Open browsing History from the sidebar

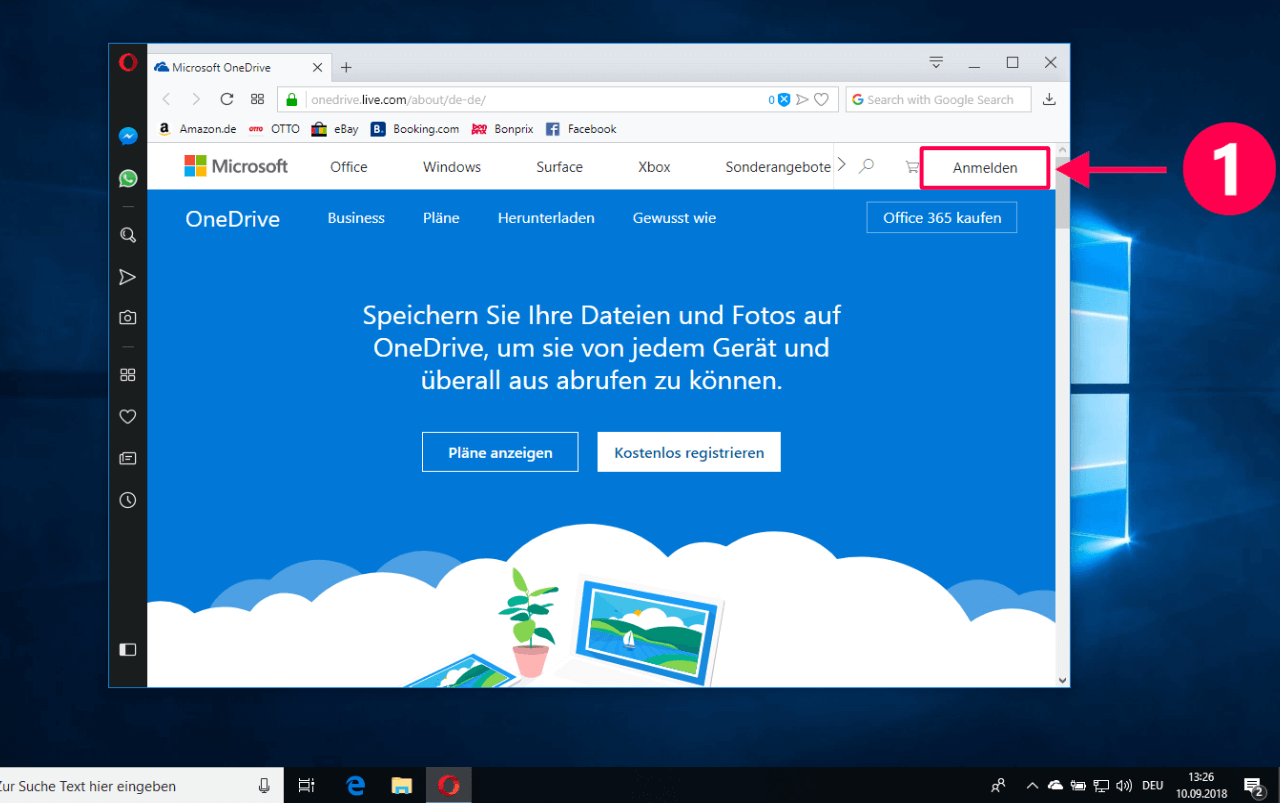pyautogui.click(x=128, y=500)
